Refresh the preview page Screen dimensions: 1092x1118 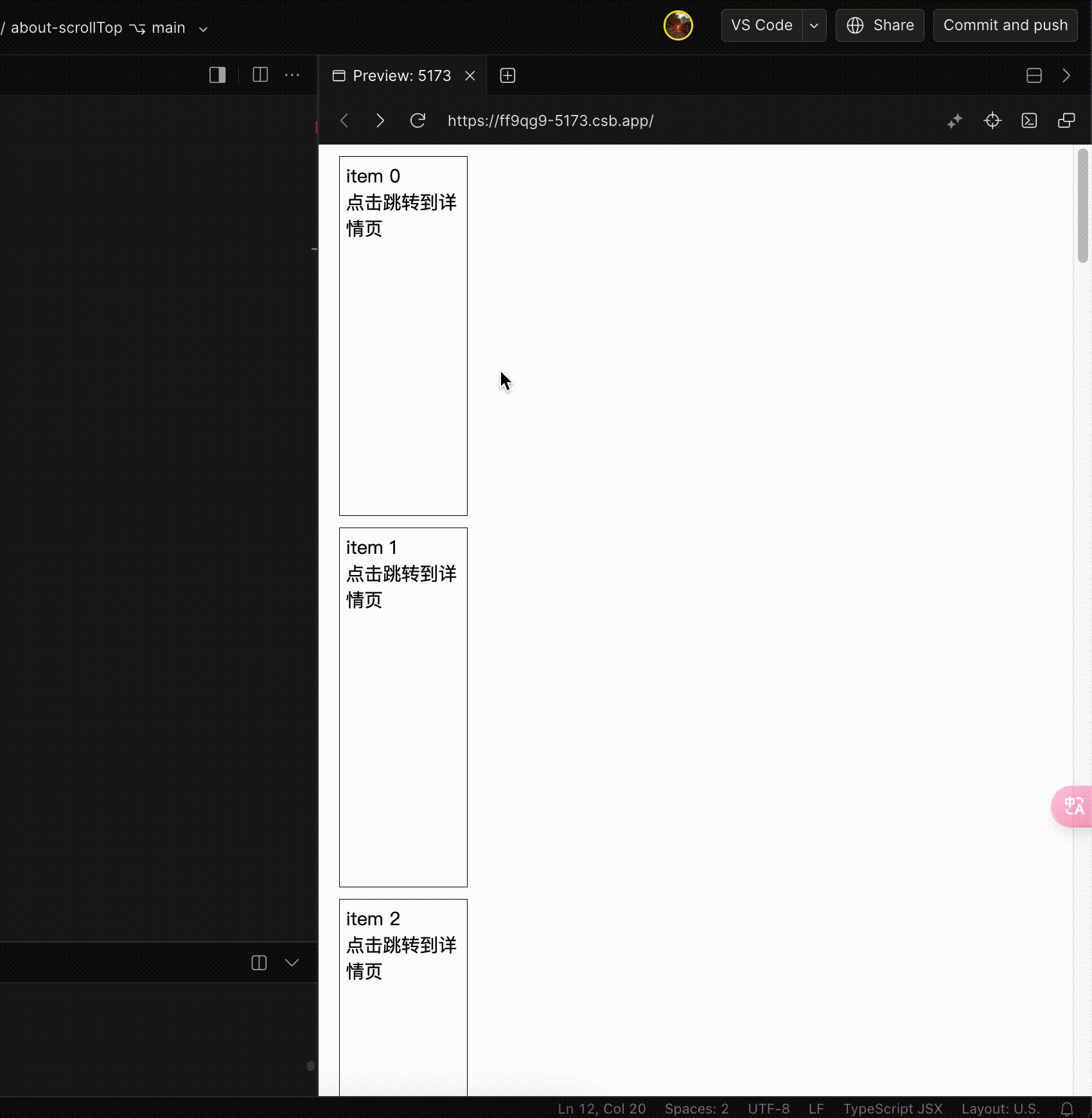click(x=418, y=121)
